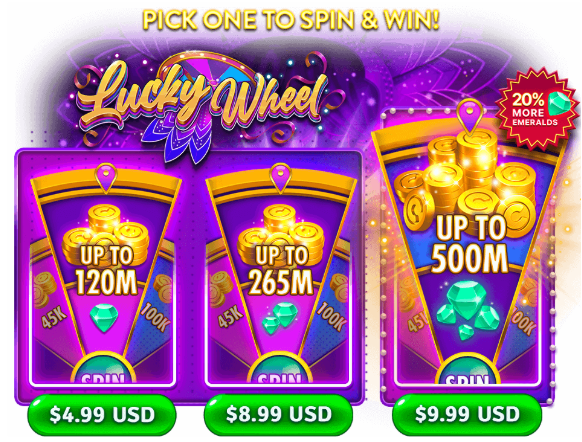Click the pointer pin atop 120M card
Viewport: 582px width, 442px height.
(x=106, y=178)
